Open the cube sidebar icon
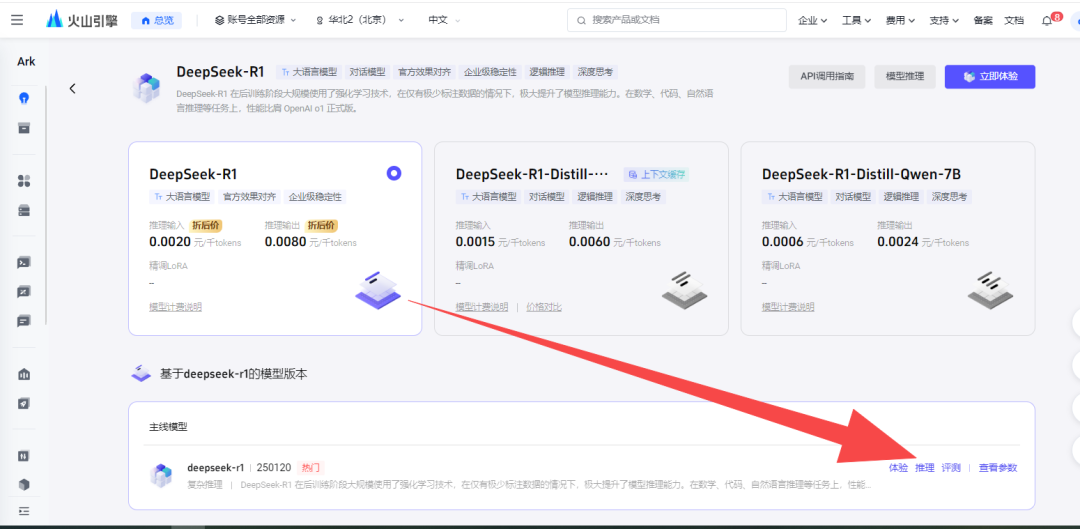Image resolution: width=1080 pixels, height=529 pixels. point(24,485)
